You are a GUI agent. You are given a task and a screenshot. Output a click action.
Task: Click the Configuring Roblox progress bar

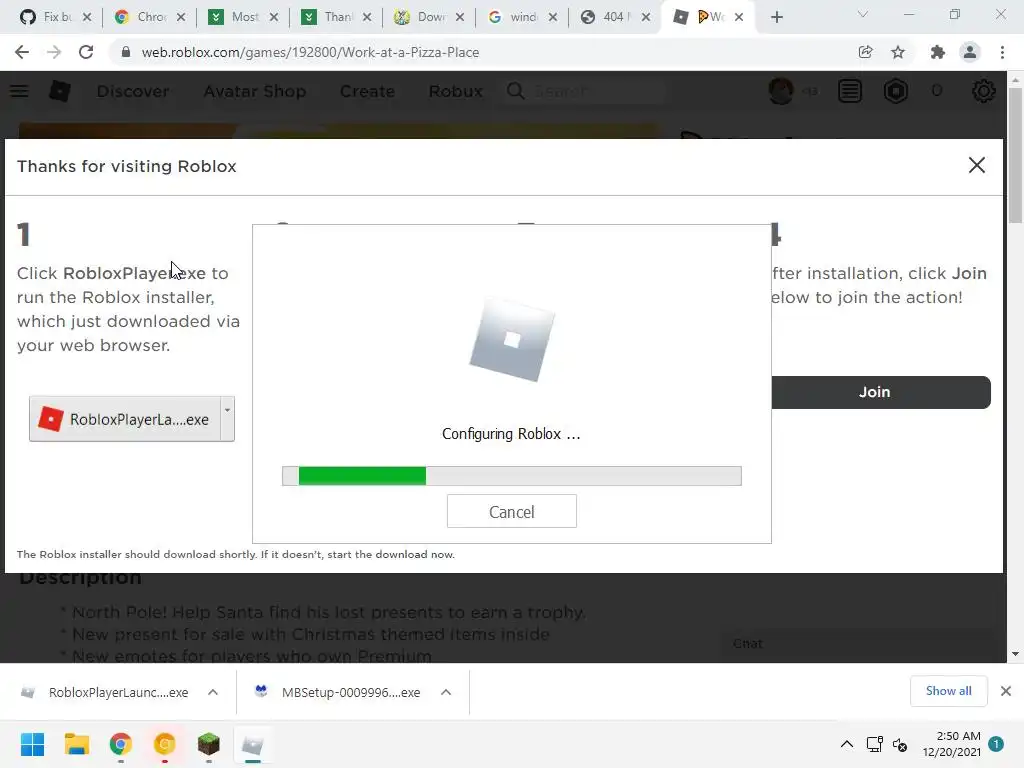[511, 476]
